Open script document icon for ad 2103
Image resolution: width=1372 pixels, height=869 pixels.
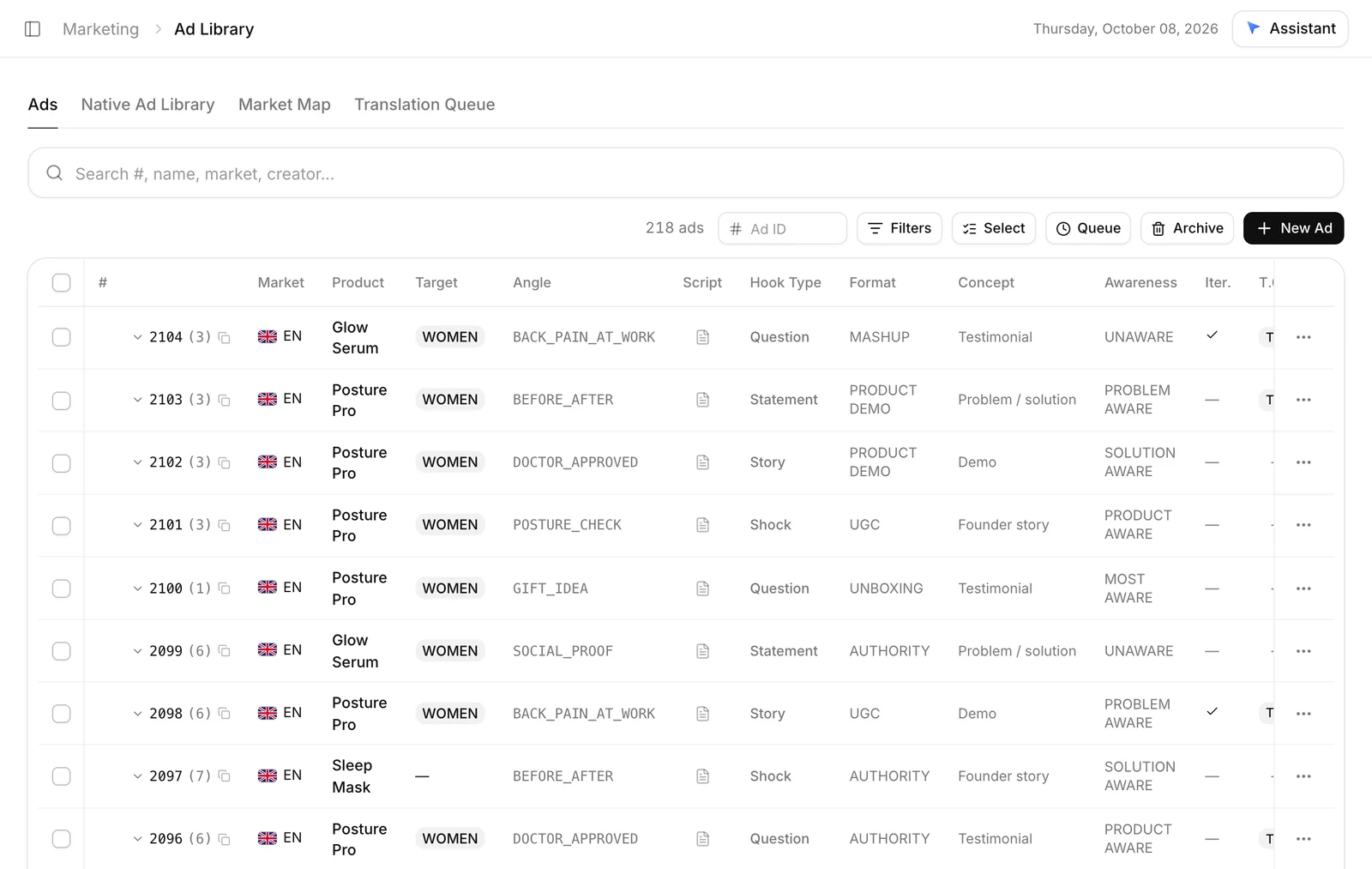702,400
